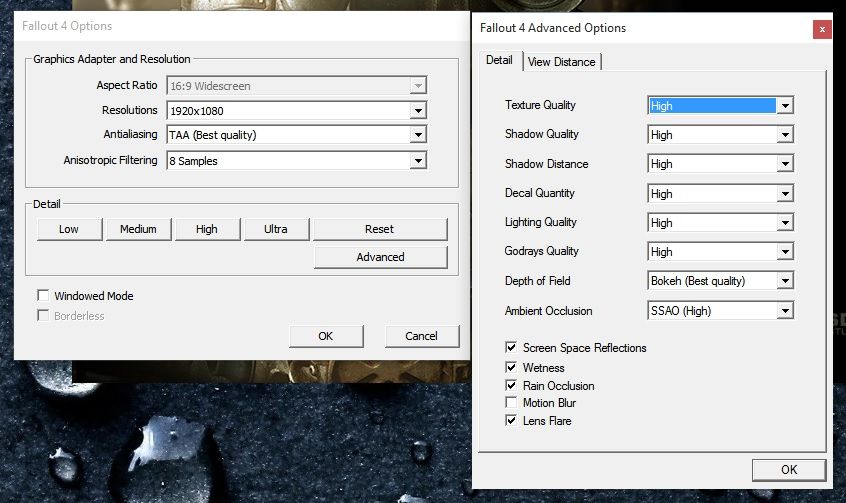Expand the Antialiasing dropdown
The image size is (846, 503).
297,134
